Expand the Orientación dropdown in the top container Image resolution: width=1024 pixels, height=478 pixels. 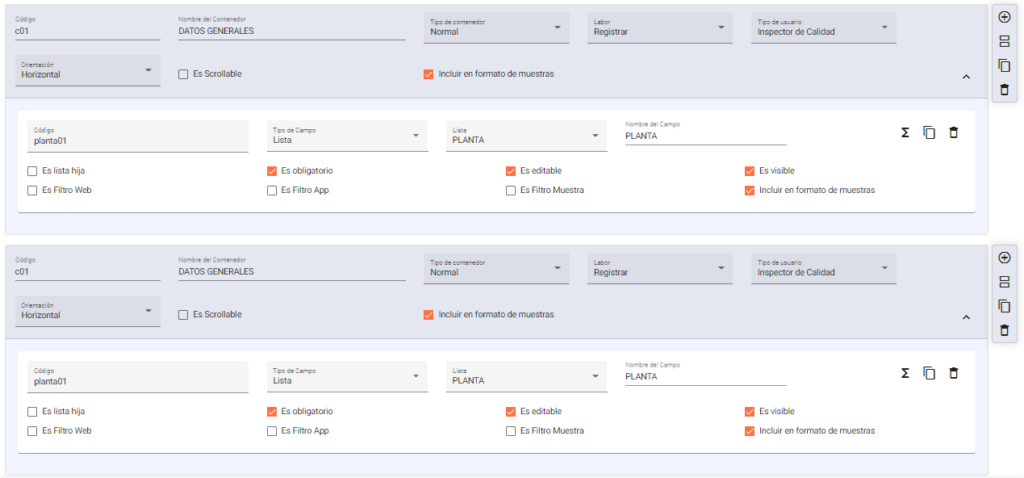pyautogui.click(x=88, y=70)
